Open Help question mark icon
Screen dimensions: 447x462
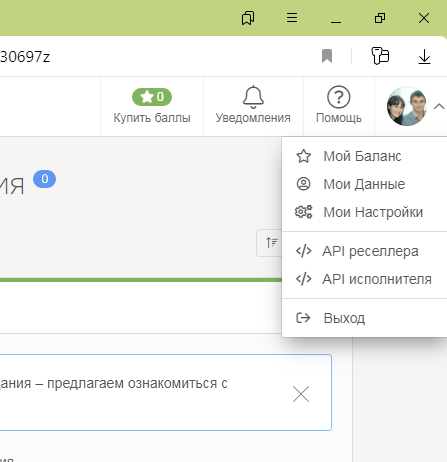pyautogui.click(x=339, y=97)
